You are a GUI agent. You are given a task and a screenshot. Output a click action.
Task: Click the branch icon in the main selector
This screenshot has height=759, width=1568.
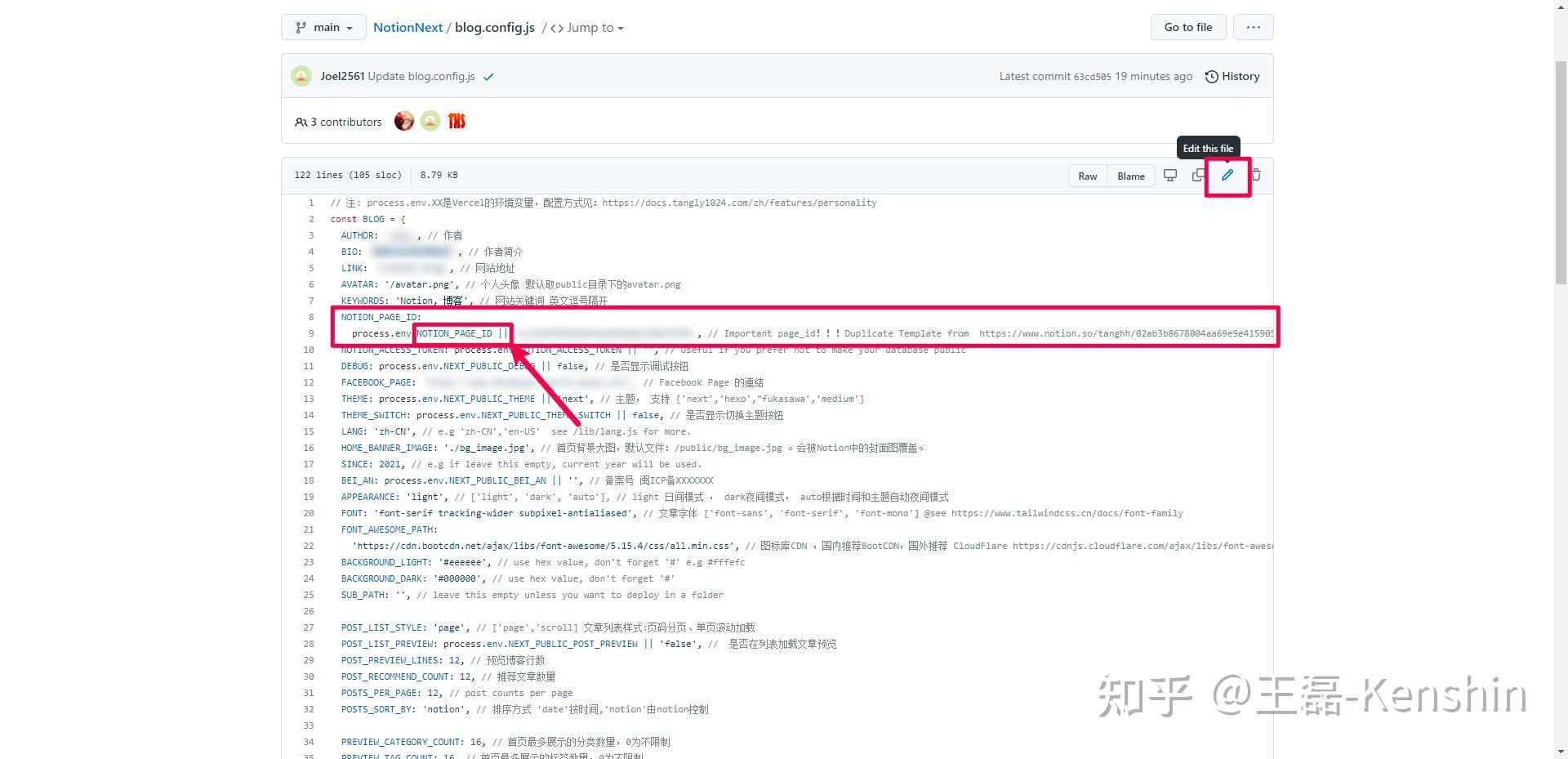(x=301, y=27)
